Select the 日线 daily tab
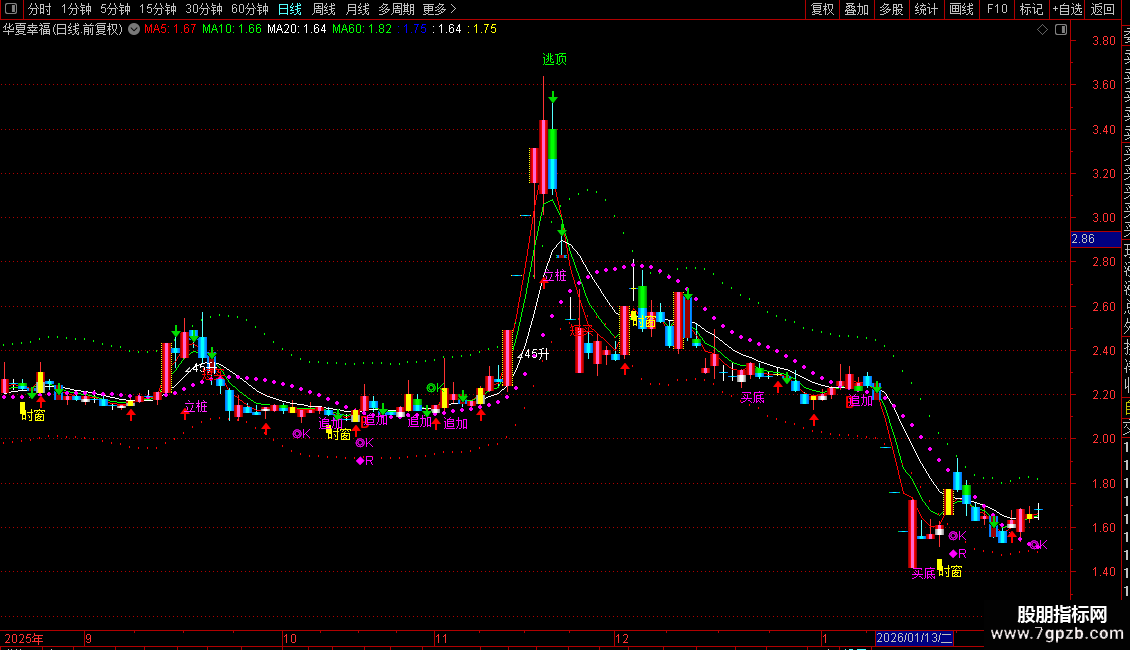Screen dimensions: 1130x650 (x=290, y=9)
